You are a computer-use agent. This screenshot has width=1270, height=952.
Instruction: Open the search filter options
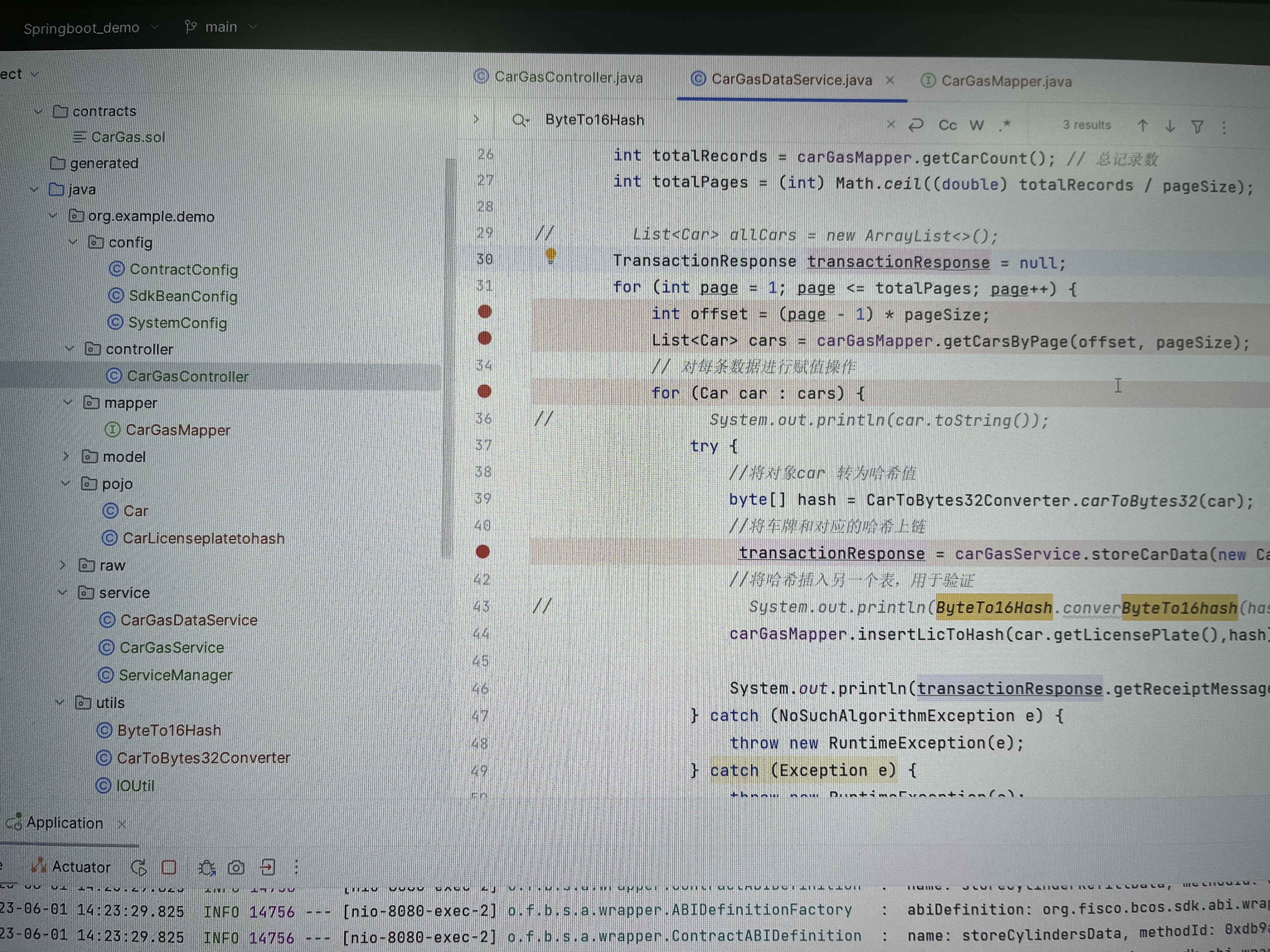click(x=1198, y=127)
